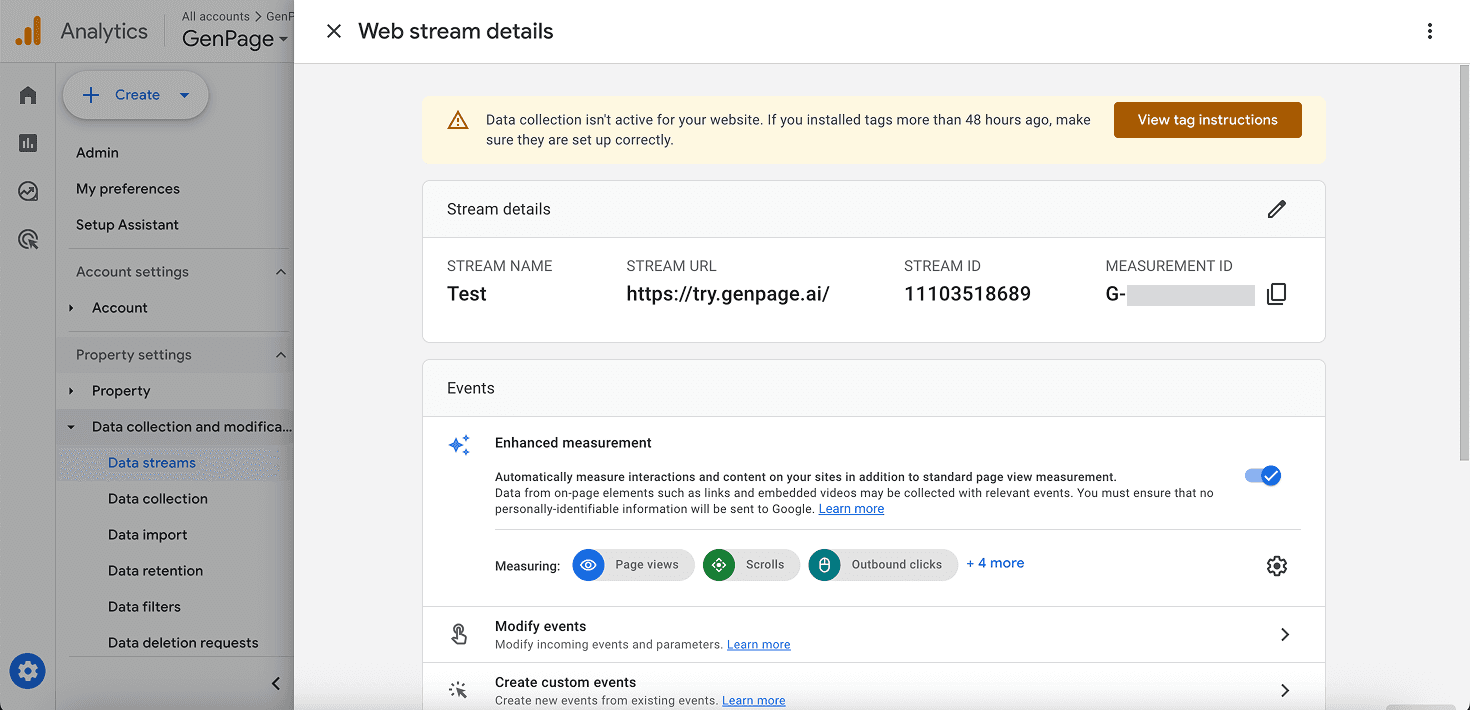Click the Page views chip
This screenshot has width=1470, height=710.
coord(633,565)
